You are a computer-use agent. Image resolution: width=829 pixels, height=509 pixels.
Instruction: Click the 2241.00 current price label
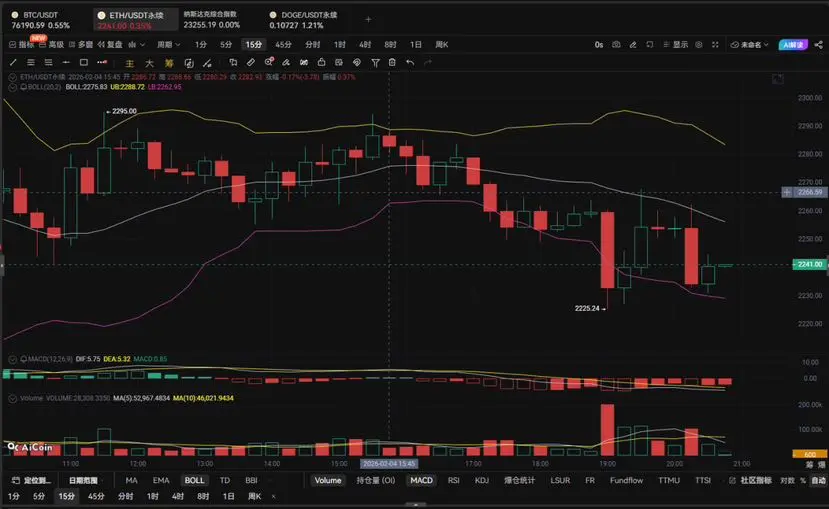click(x=809, y=264)
